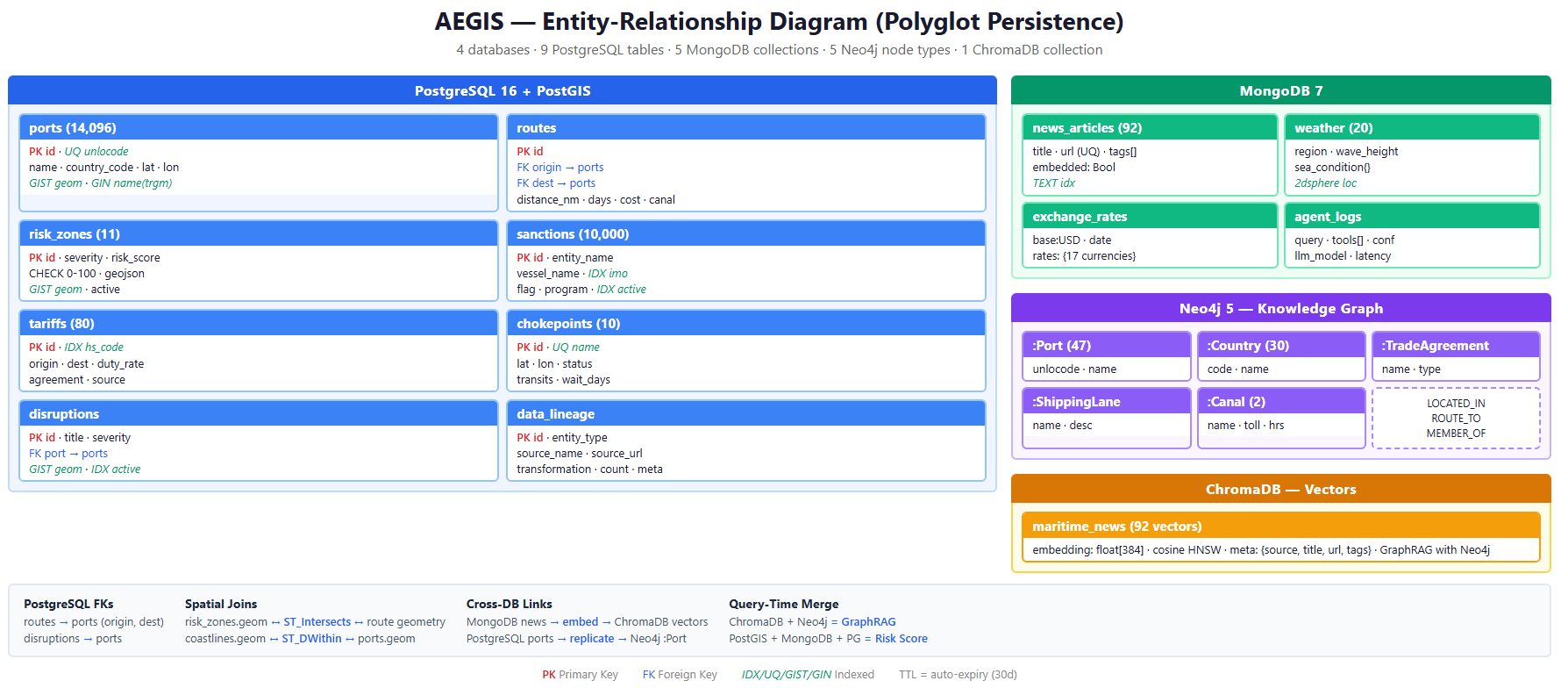Click 'LOCATED_IN' in the relationships box
The image size is (1568, 688).
[1456, 404]
